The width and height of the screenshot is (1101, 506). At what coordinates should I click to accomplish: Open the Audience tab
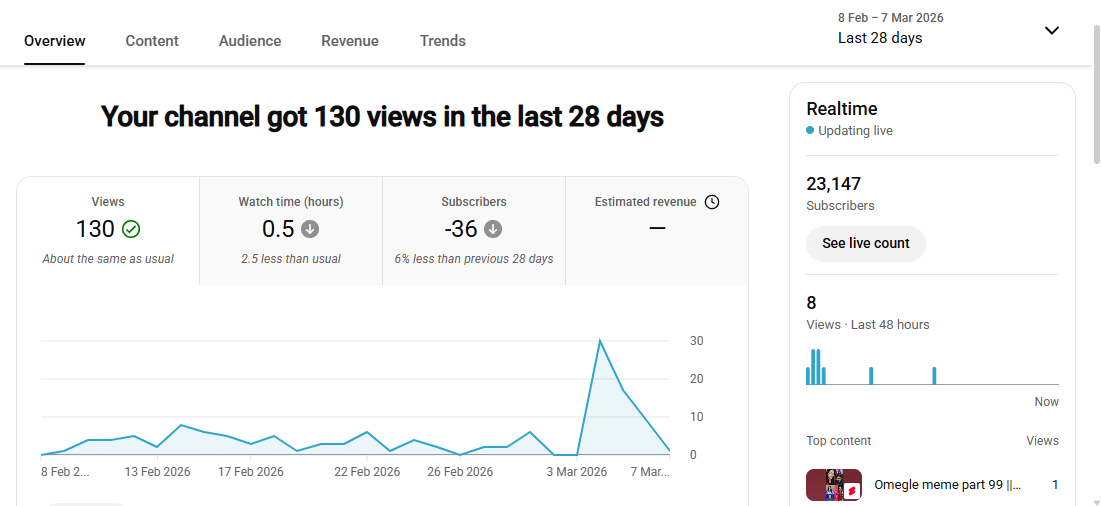click(250, 41)
